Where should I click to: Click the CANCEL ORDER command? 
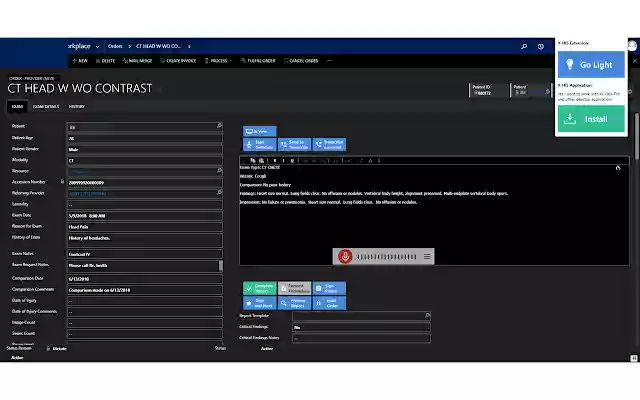coord(301,60)
